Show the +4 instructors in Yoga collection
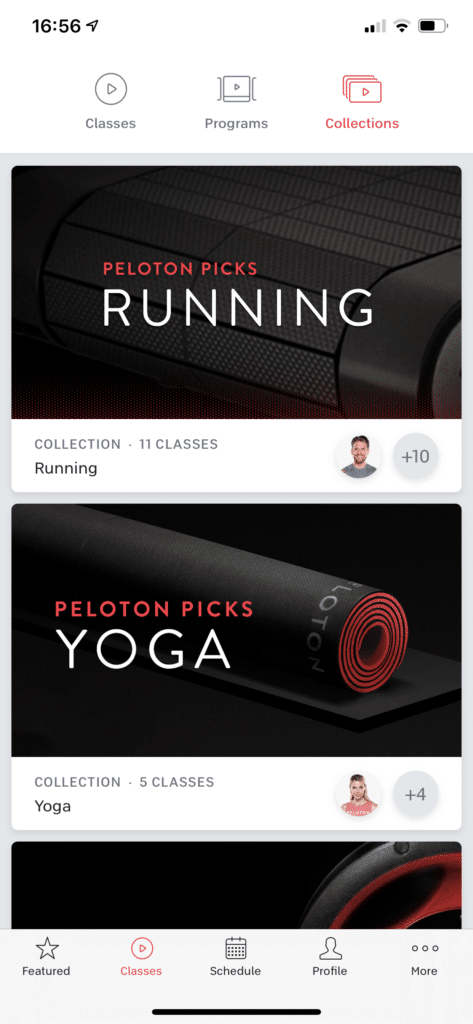The image size is (473, 1024). point(416,794)
